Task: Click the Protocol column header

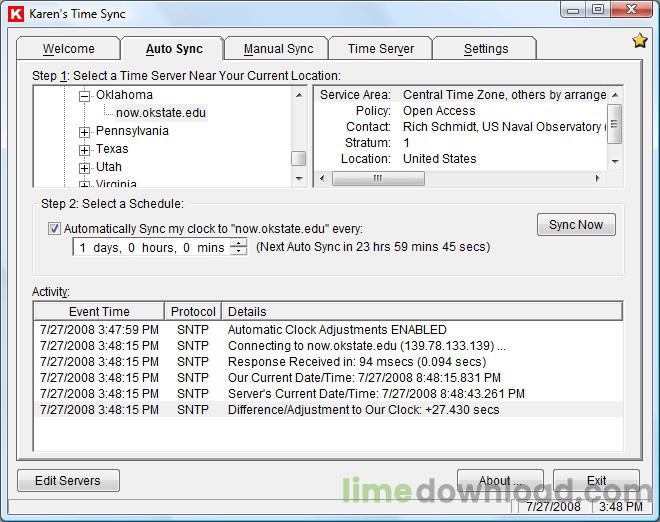Action: (x=193, y=312)
